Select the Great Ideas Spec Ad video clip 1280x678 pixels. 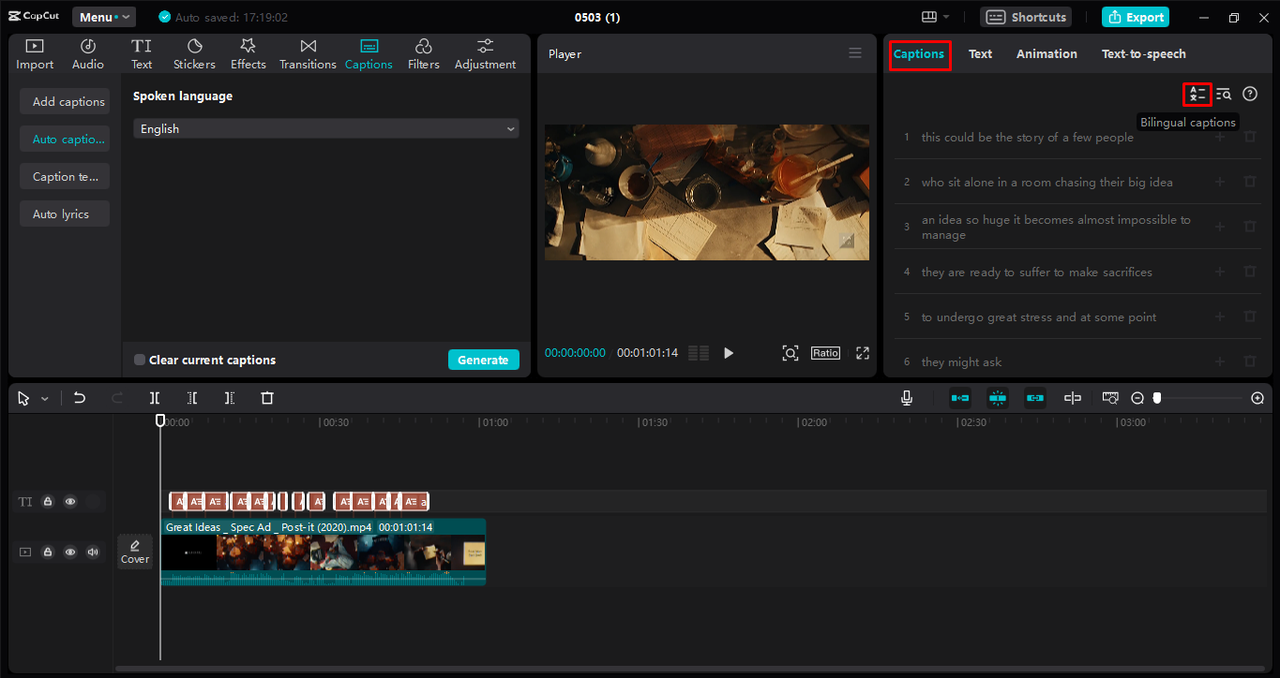(323, 551)
